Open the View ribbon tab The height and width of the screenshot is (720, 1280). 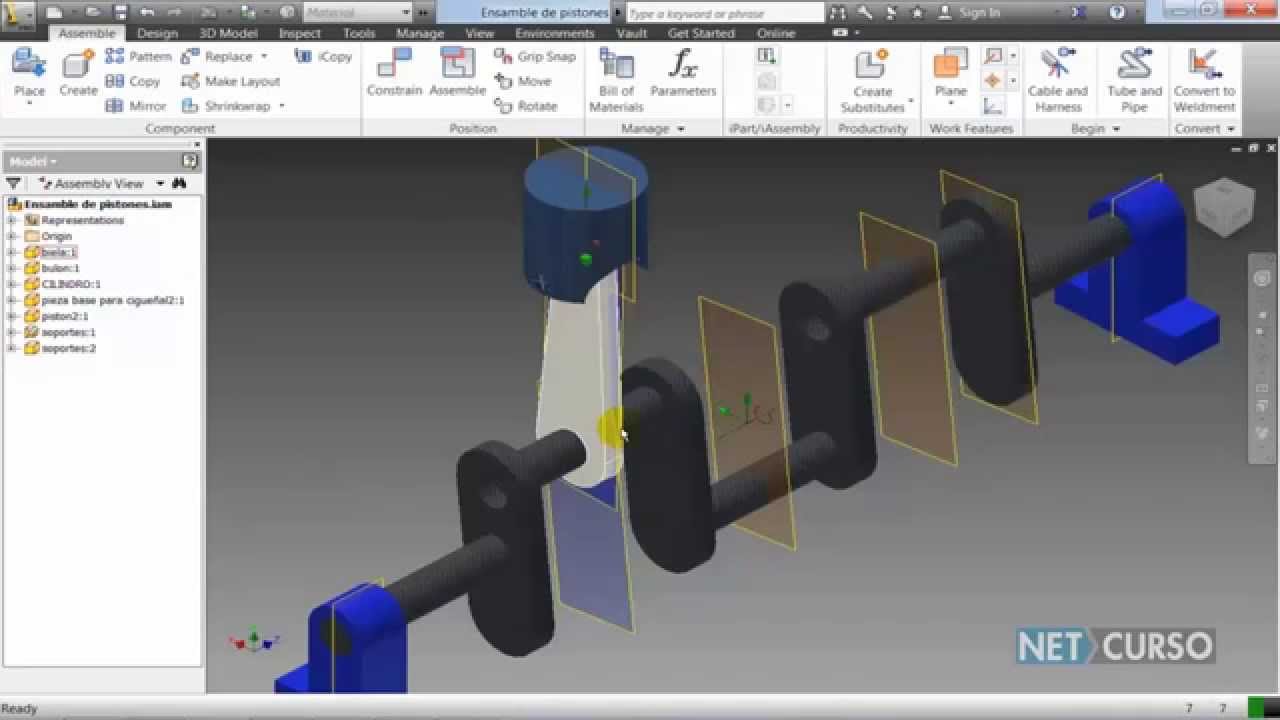click(479, 33)
